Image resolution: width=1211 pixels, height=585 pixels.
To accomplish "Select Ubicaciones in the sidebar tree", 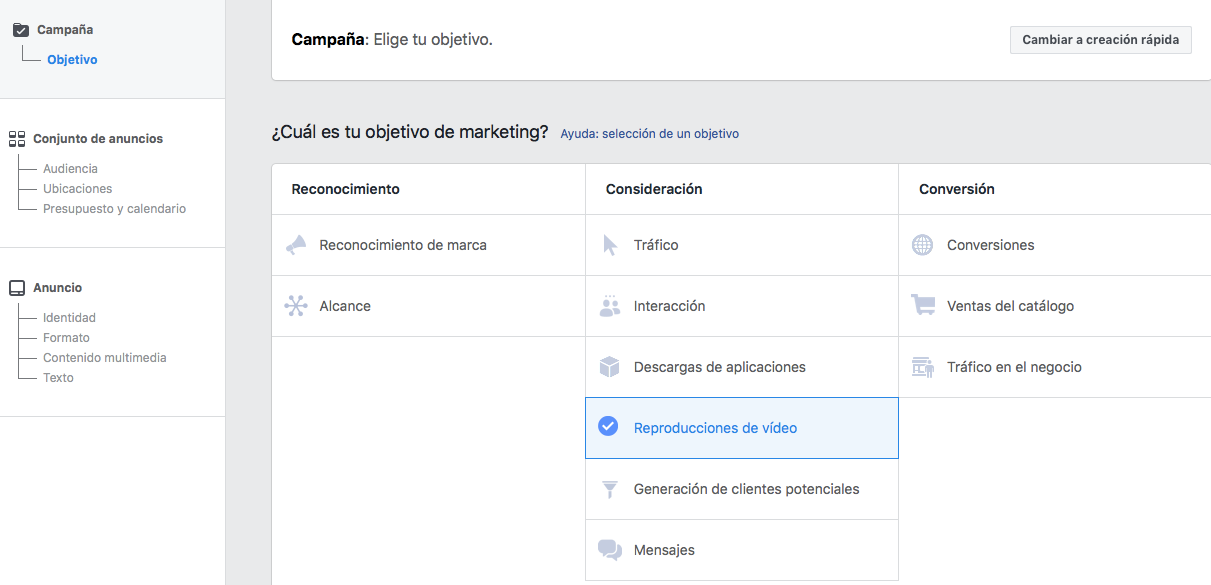I will pyautogui.click(x=77, y=189).
